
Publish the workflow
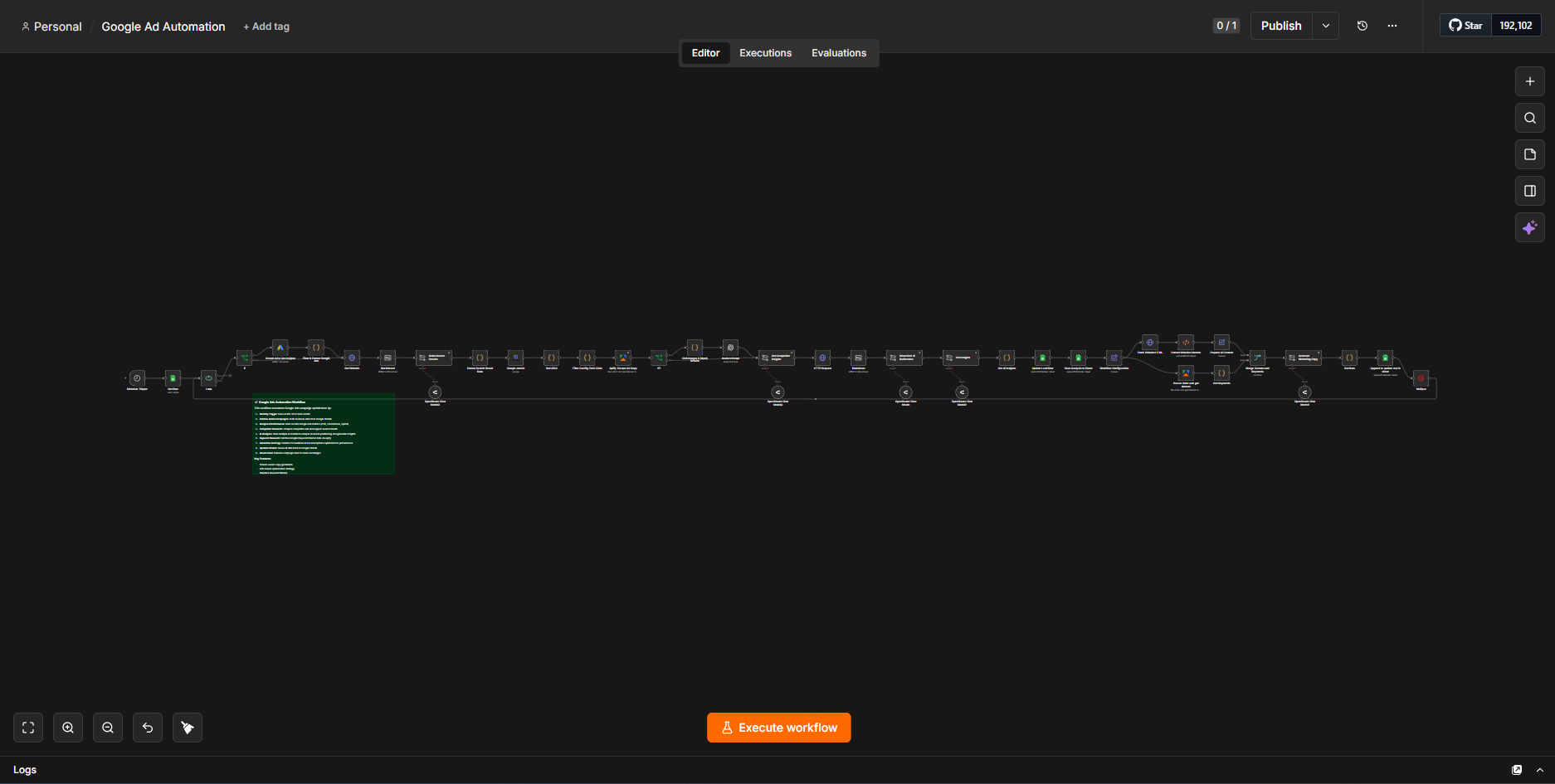click(1281, 26)
